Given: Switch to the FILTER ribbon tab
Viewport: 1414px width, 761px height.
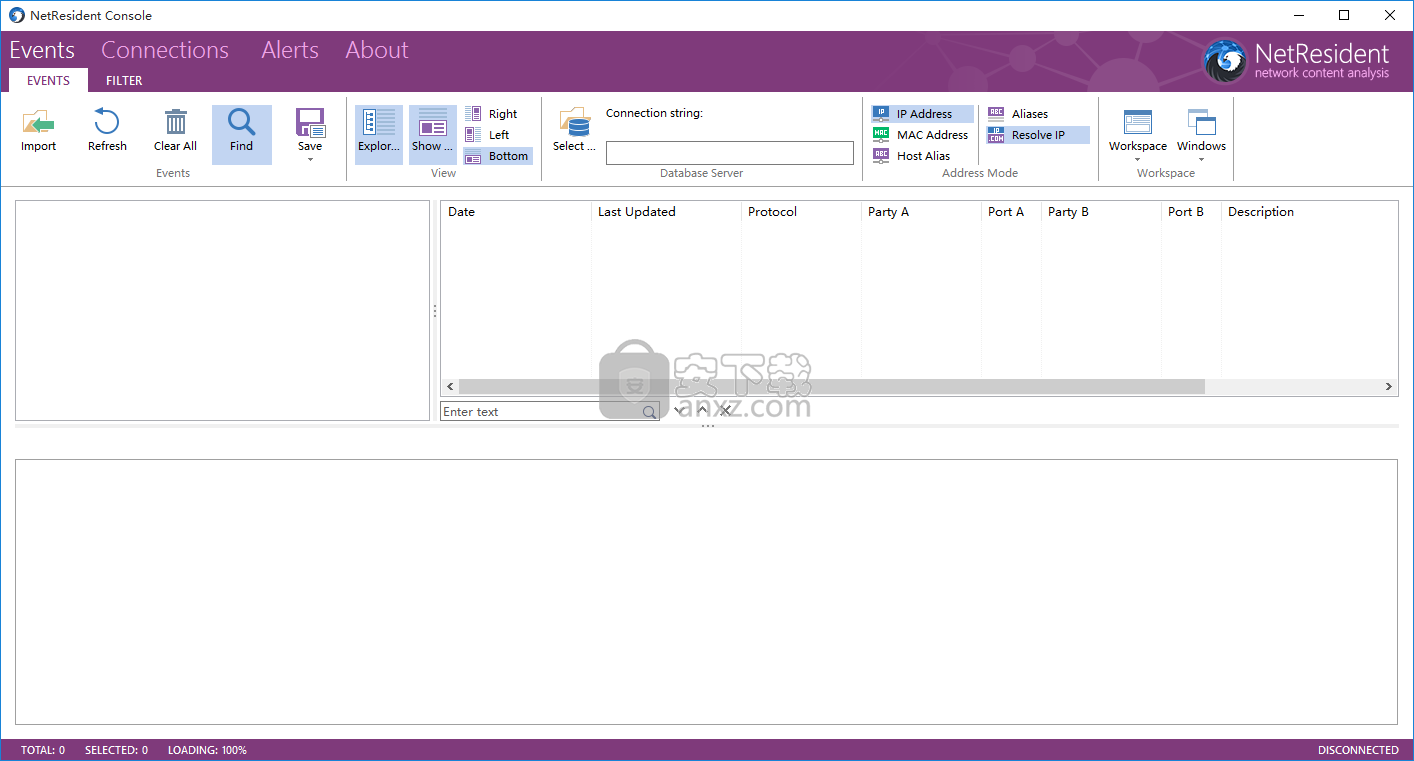Looking at the screenshot, I should (124, 81).
